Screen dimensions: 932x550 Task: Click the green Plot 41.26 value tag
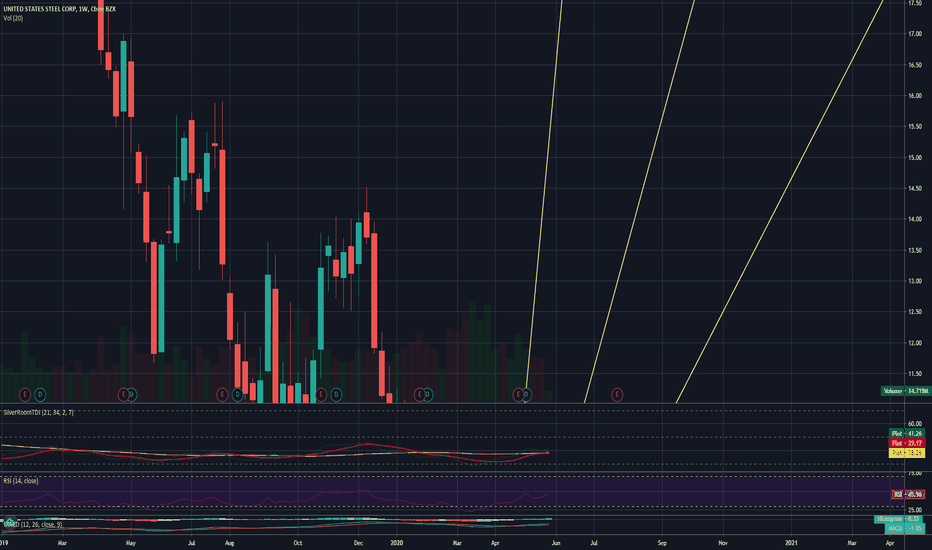[907, 433]
